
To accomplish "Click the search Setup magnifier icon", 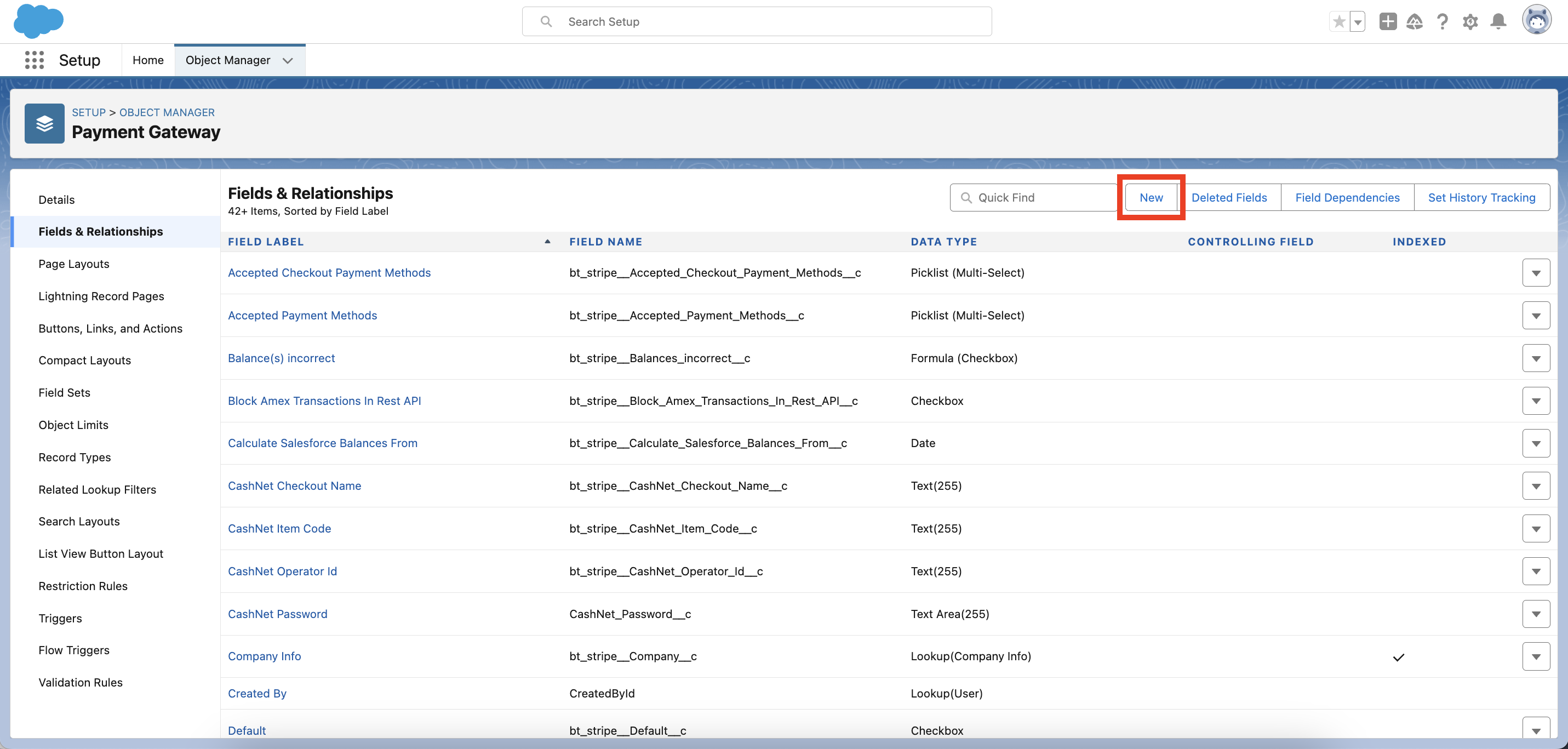I will (x=547, y=21).
